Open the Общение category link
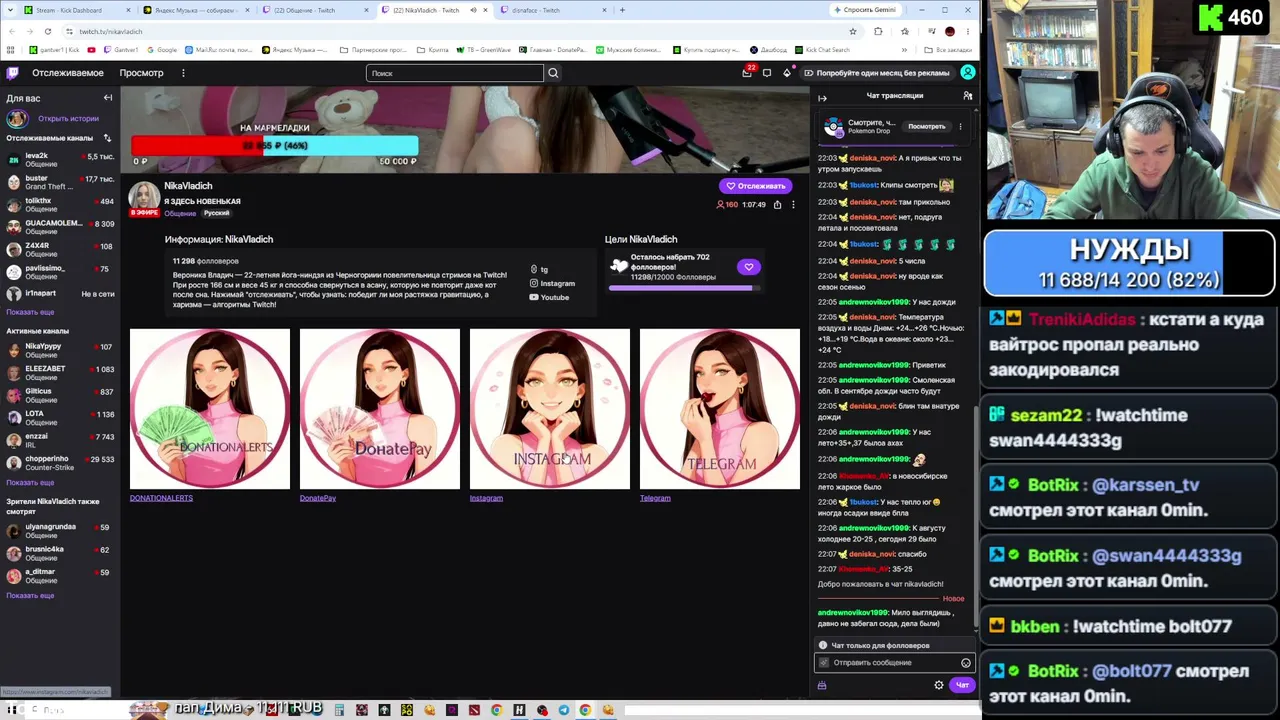 (x=180, y=213)
